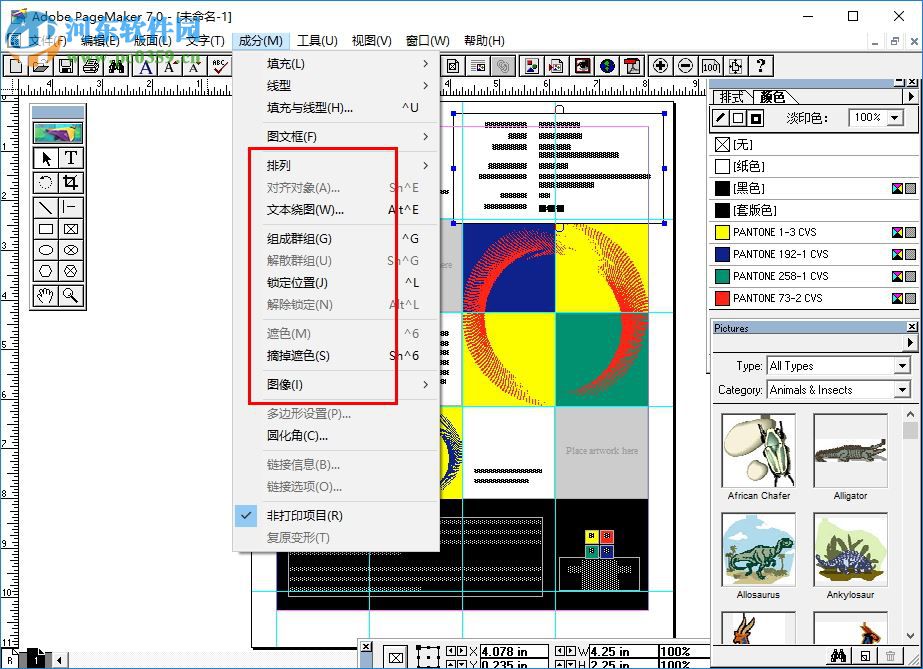Click the Help question mark toolbar button
This screenshot has height=669, width=923.
762,66
